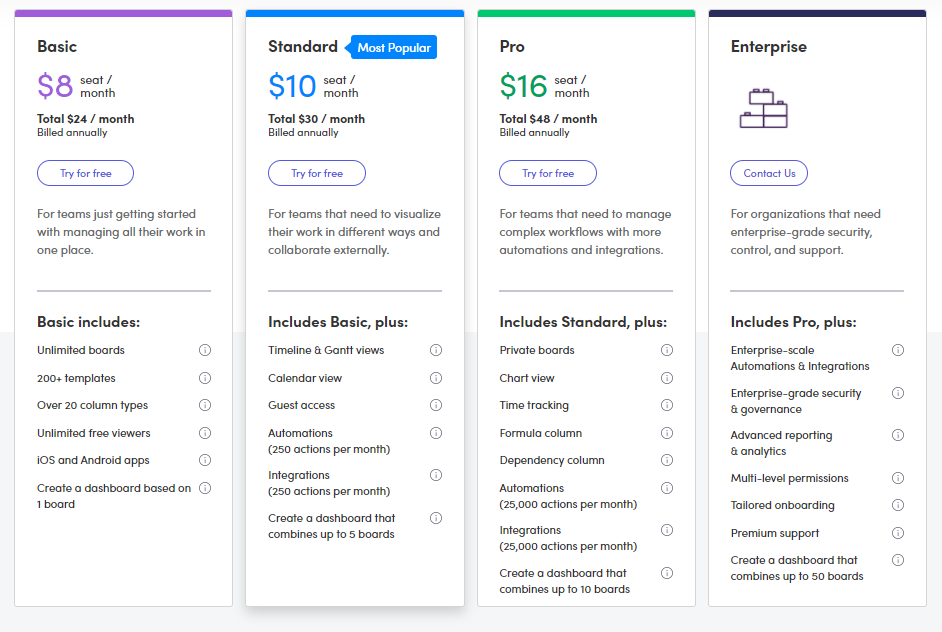
Task: Start the Pro plan free trial
Action: pyautogui.click(x=548, y=173)
